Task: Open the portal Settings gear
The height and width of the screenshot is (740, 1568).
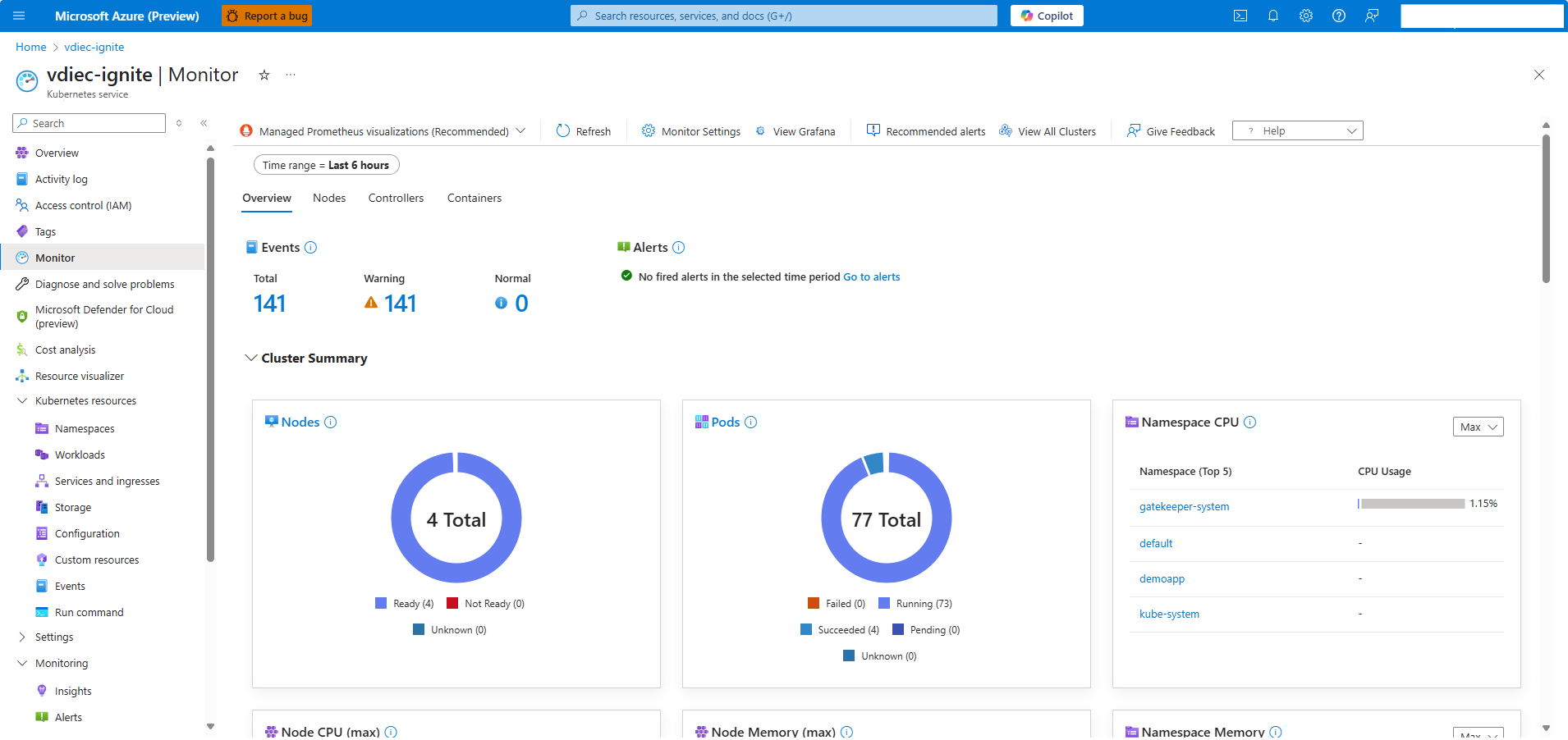Action: [1306, 15]
